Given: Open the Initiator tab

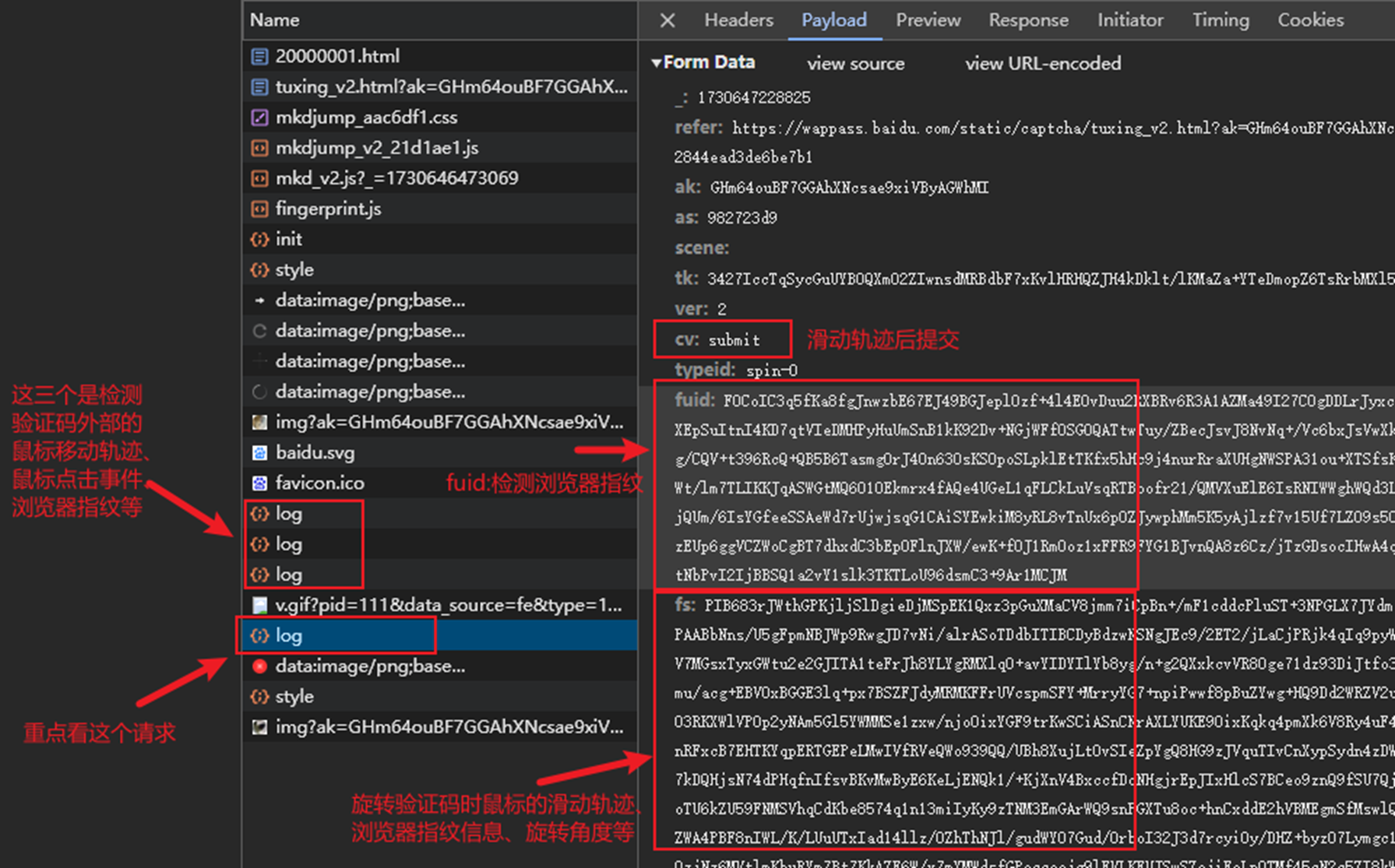Looking at the screenshot, I should pos(1130,20).
